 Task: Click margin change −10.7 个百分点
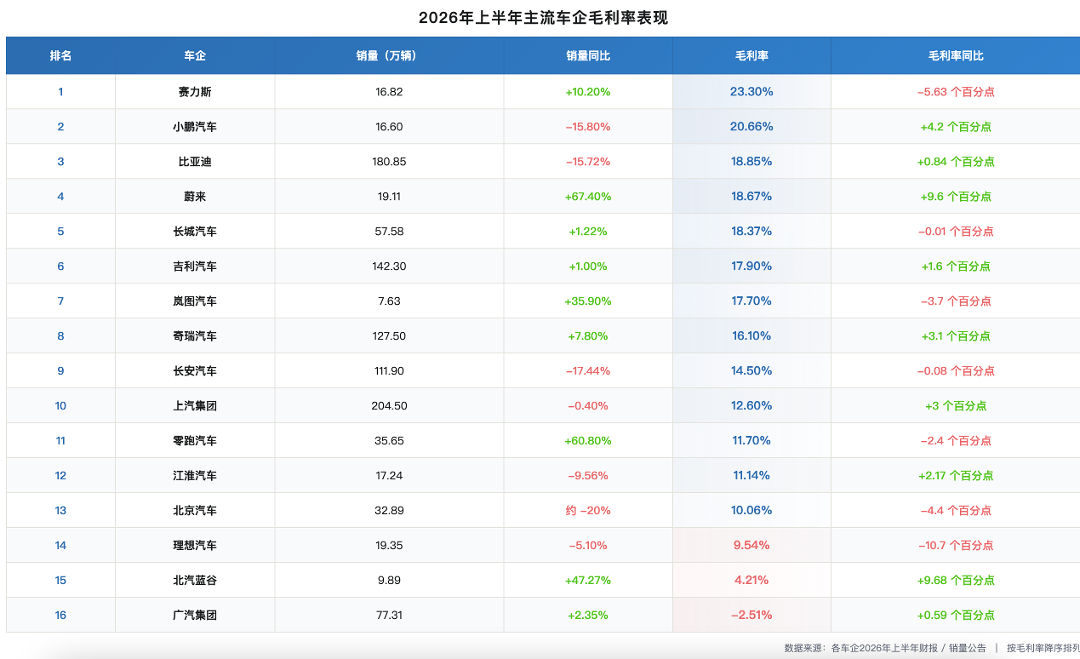tap(955, 545)
